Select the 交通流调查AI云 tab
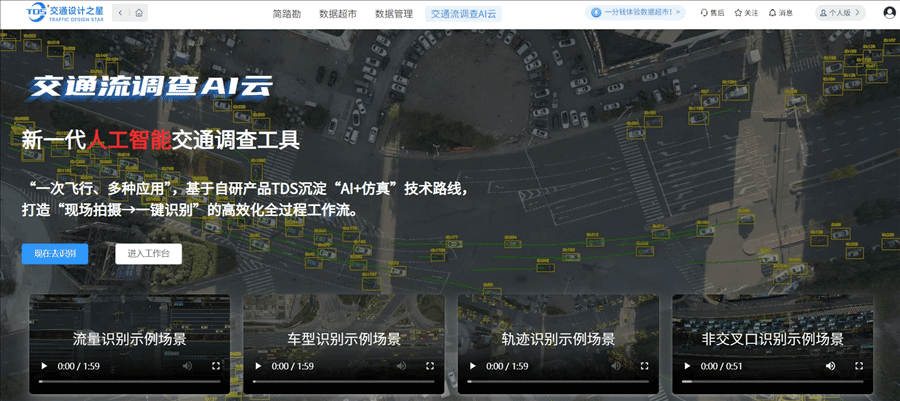Viewport: 900px width, 401px height. tap(464, 14)
